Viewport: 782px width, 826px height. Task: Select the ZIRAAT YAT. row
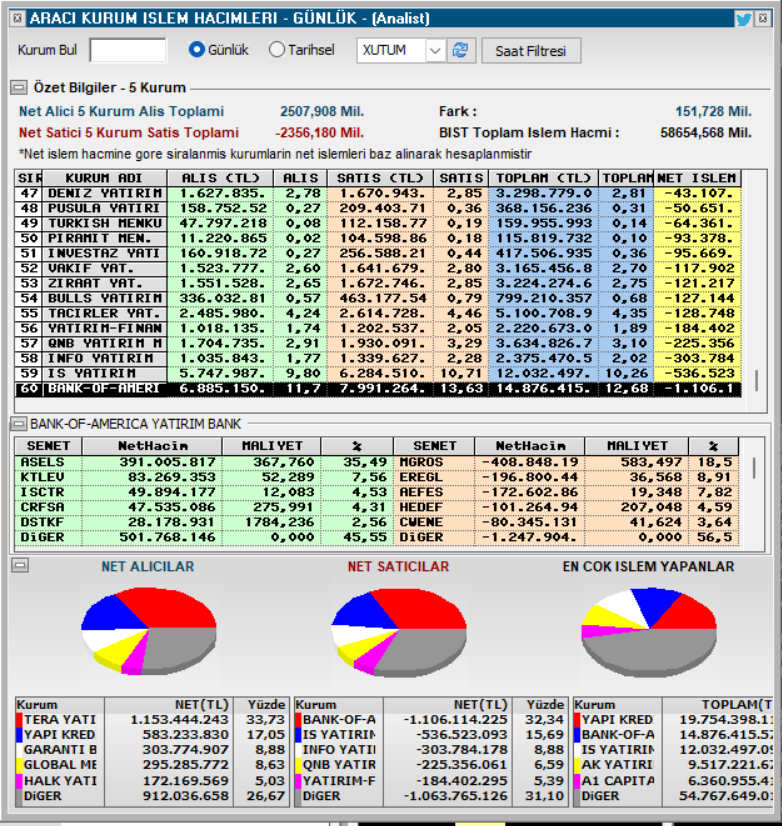pyautogui.click(x=378, y=283)
